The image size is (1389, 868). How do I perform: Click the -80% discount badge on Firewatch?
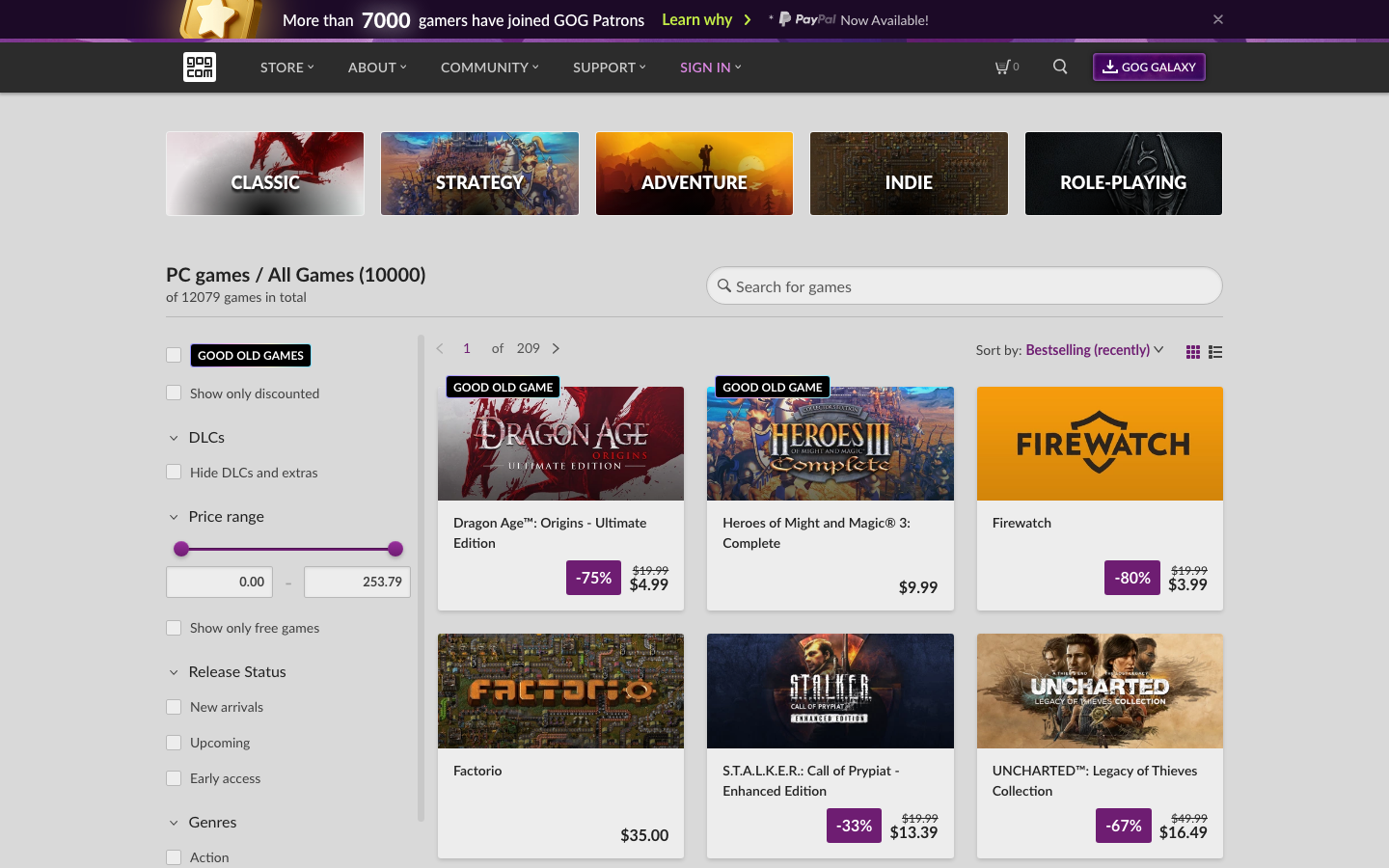[1132, 578]
